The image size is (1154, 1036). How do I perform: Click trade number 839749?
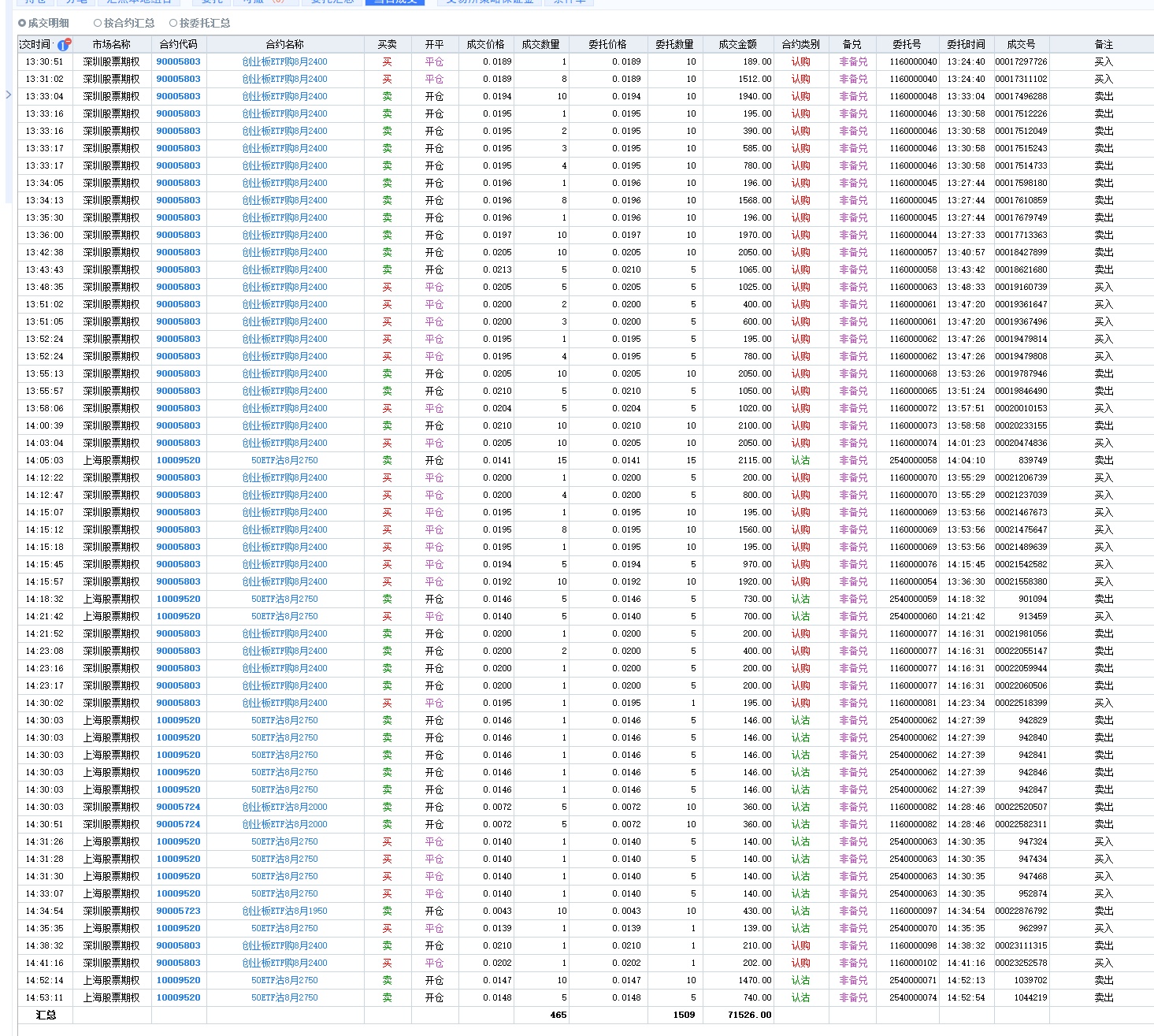[x=1033, y=460]
